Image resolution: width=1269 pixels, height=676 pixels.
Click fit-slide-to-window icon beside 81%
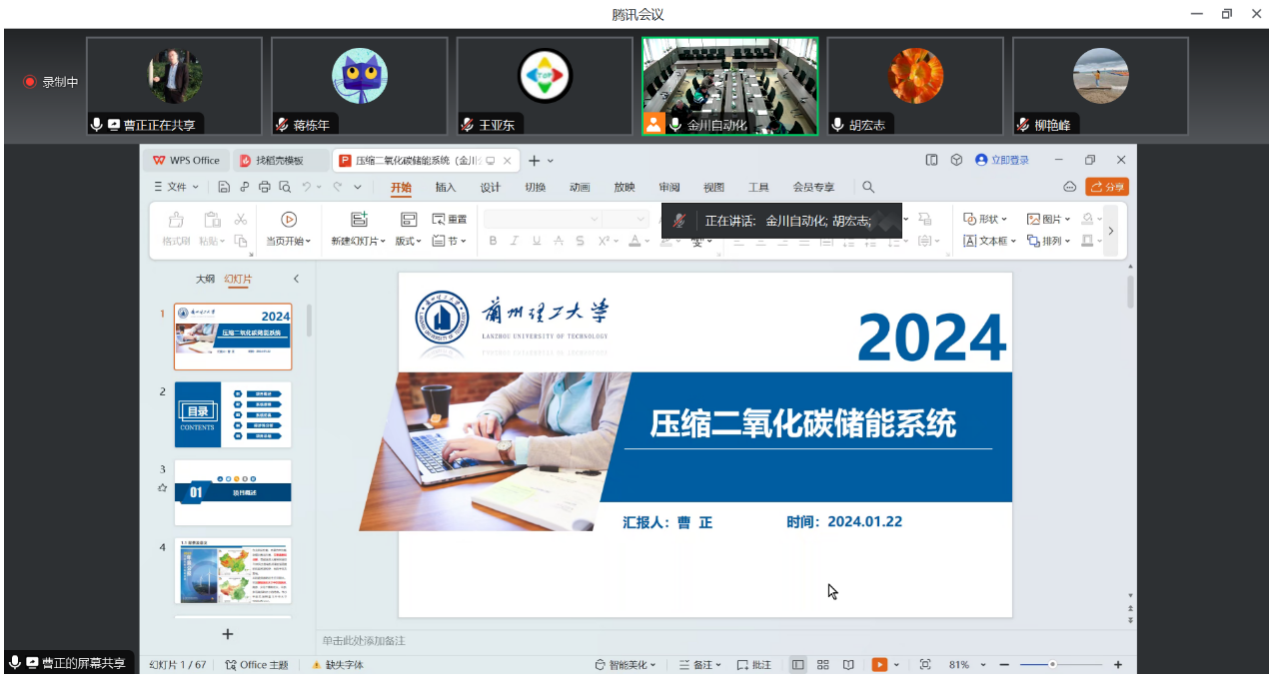pos(925,665)
